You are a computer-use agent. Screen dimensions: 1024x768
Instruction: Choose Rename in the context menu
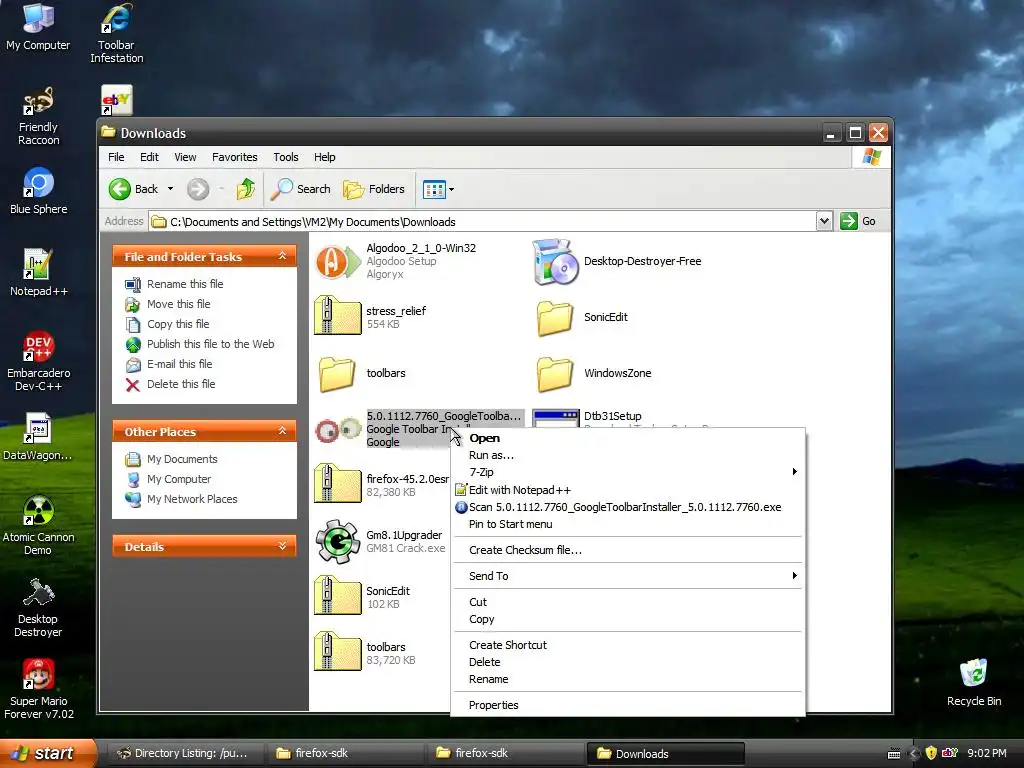tap(628, 679)
